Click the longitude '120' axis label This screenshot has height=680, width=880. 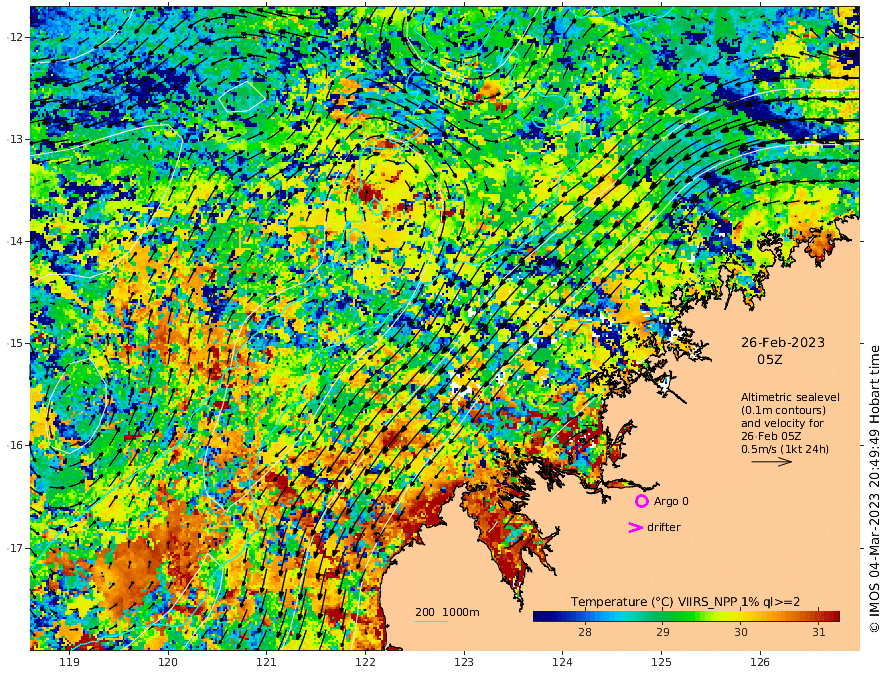point(168,663)
